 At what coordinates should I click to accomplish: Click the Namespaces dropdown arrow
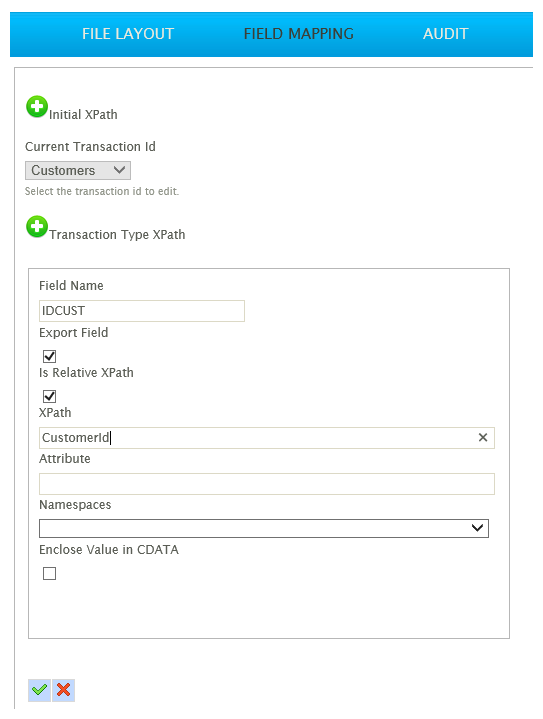(477, 528)
